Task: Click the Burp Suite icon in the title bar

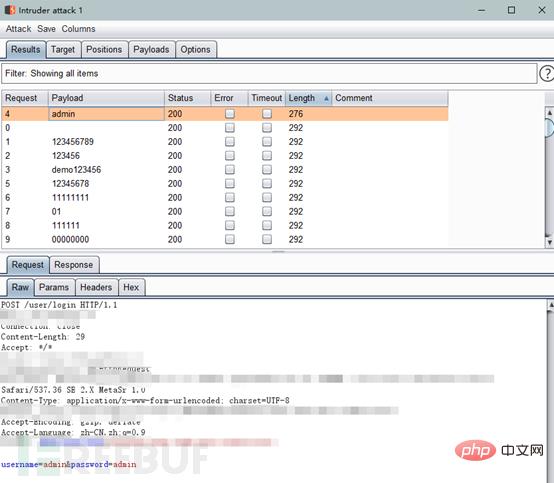Action: click(10, 10)
